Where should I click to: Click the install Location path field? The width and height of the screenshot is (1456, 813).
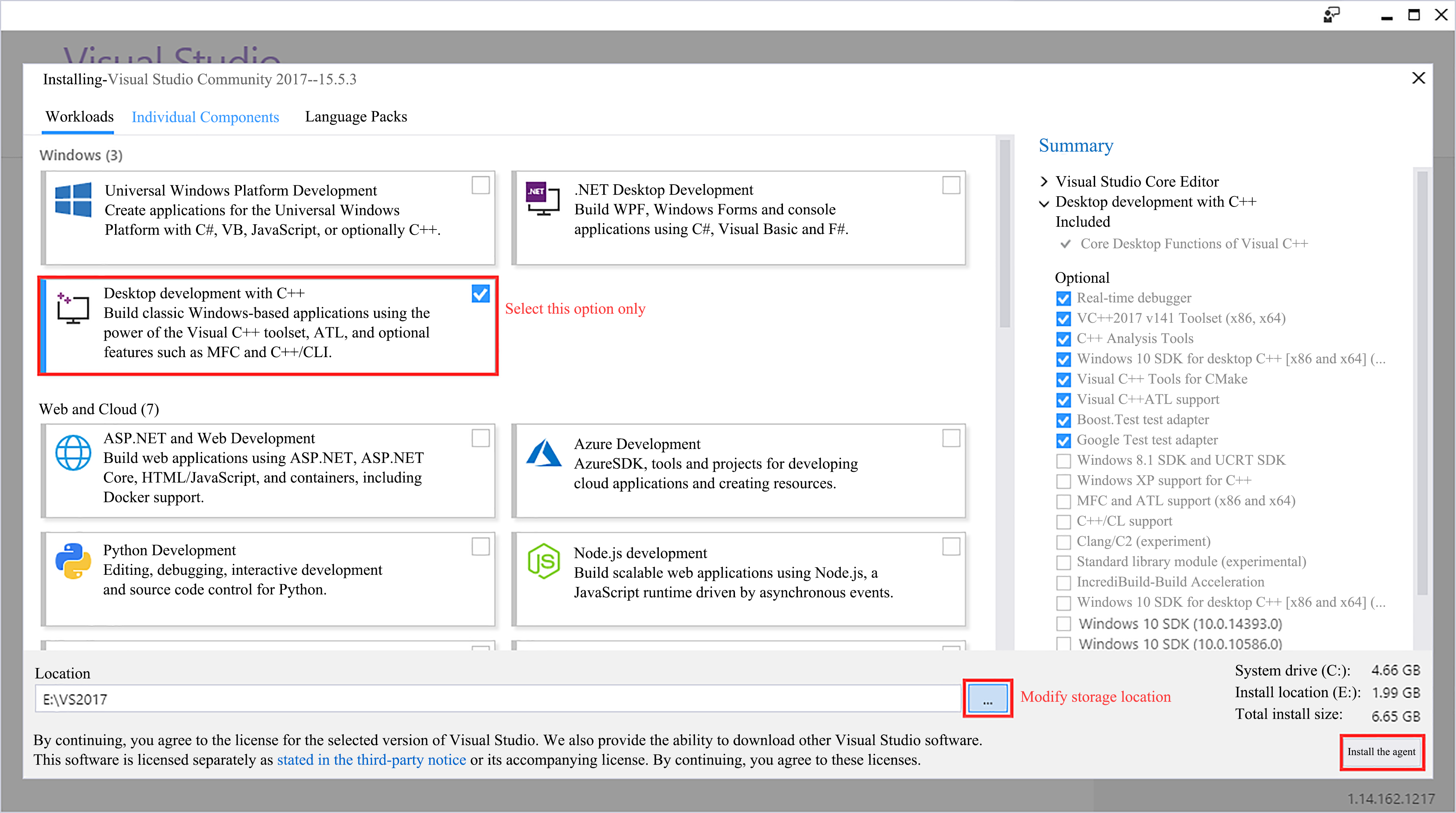pyautogui.click(x=498, y=699)
